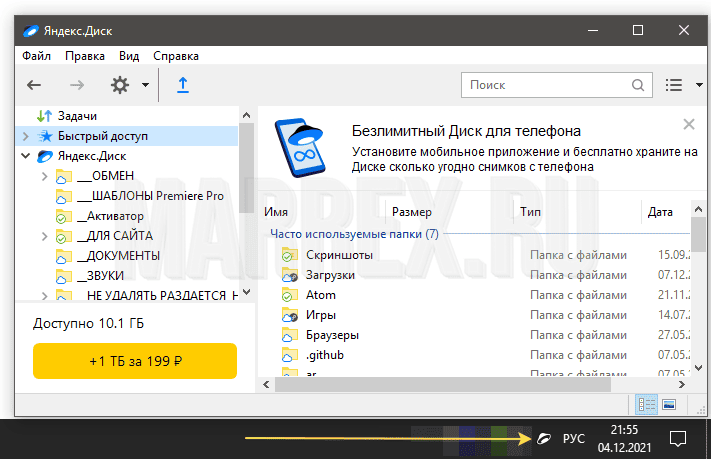
Task: Collapse the Яндекс.Диск tree node
Action: point(26,156)
